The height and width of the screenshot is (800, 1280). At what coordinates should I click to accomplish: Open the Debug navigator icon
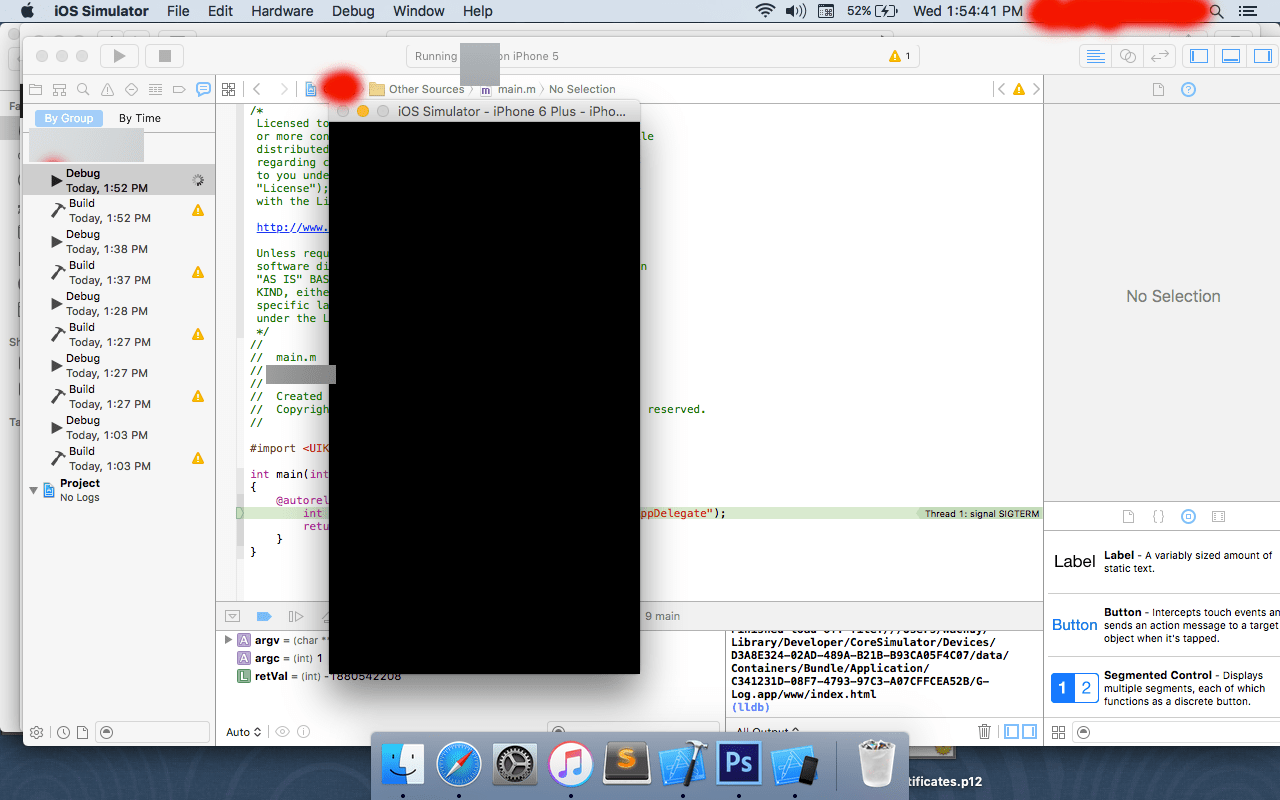[155, 89]
